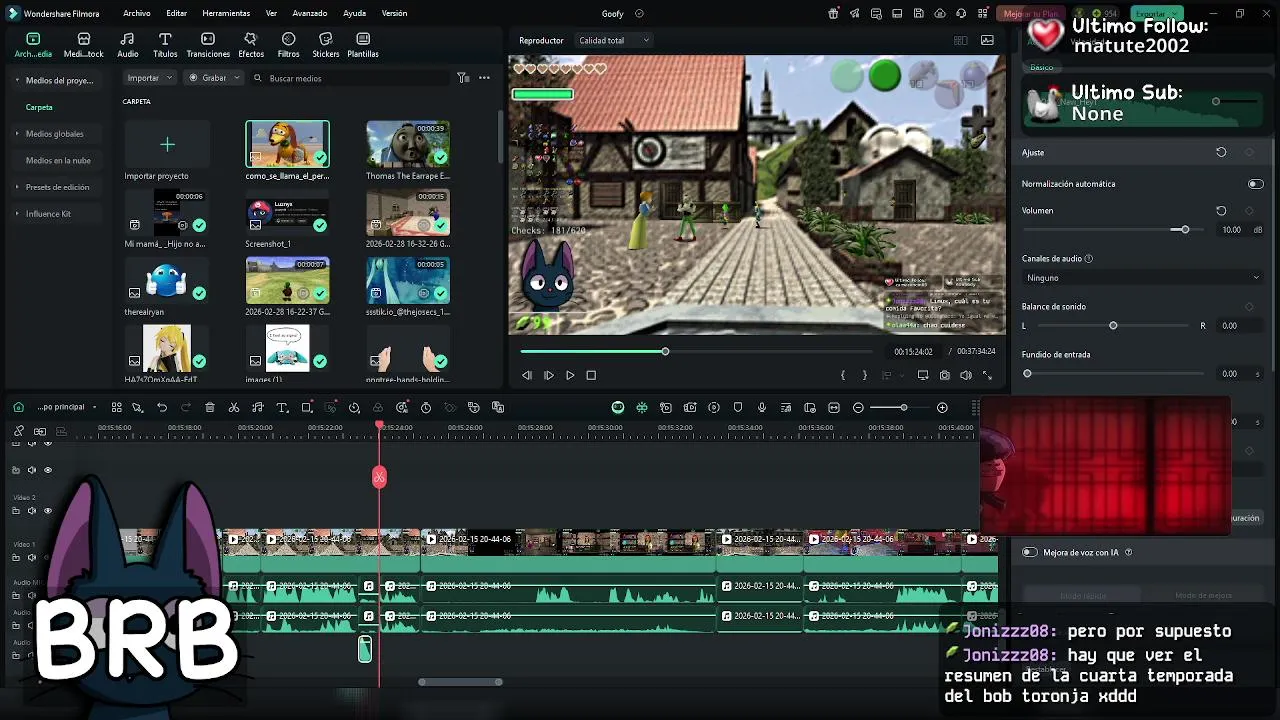Viewport: 1280px width, 720px height.
Task: Open the Efectos tab
Action: [251, 45]
